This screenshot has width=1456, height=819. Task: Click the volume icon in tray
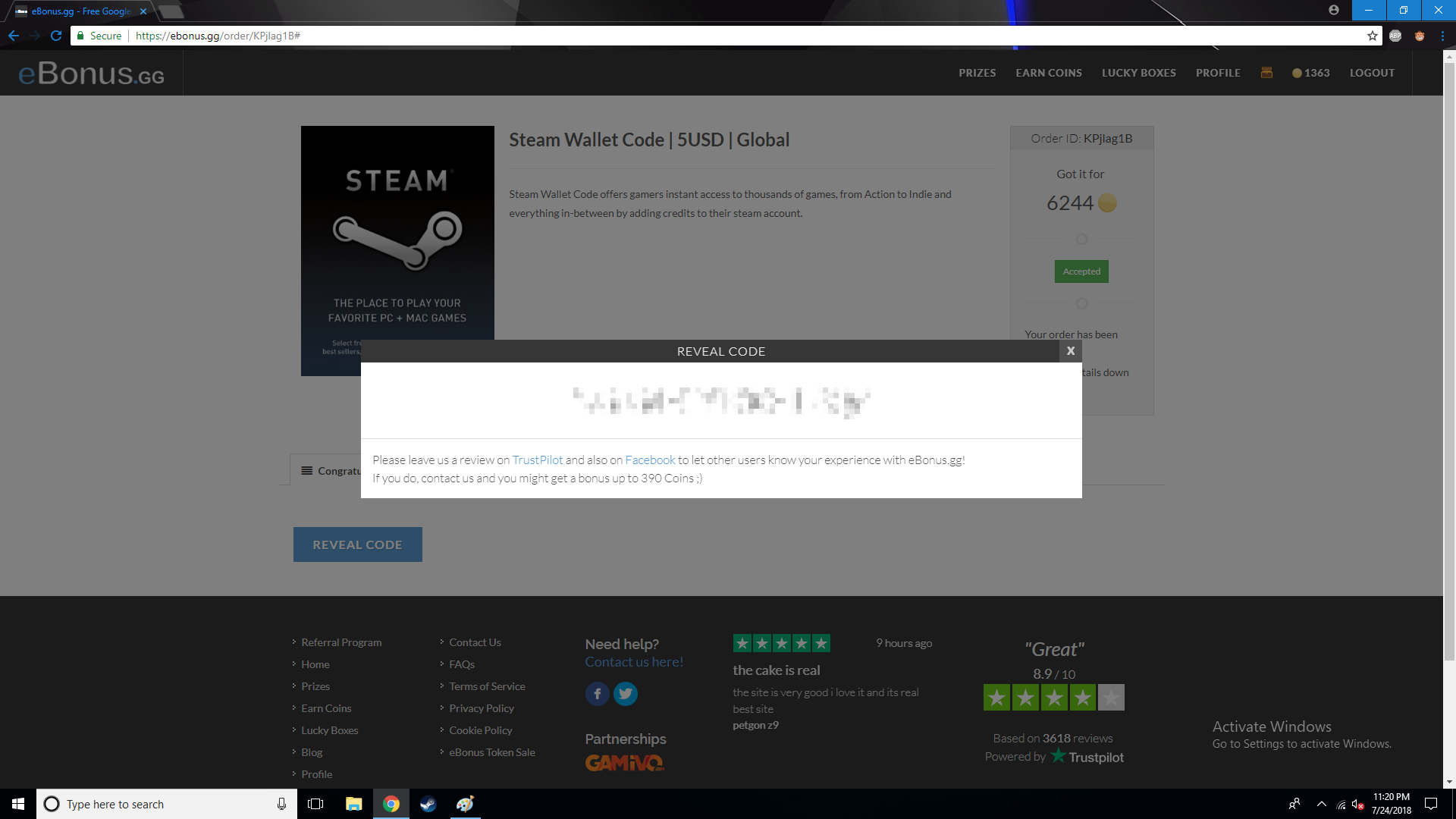[x=1357, y=805]
